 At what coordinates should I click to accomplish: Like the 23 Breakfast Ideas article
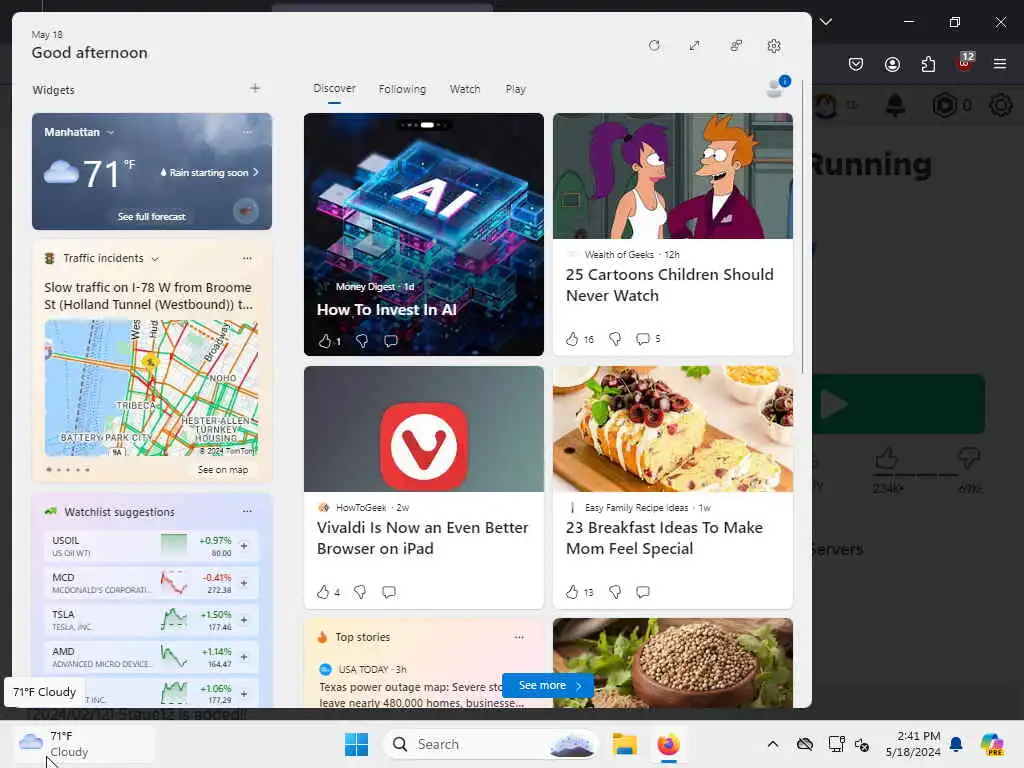(572, 592)
